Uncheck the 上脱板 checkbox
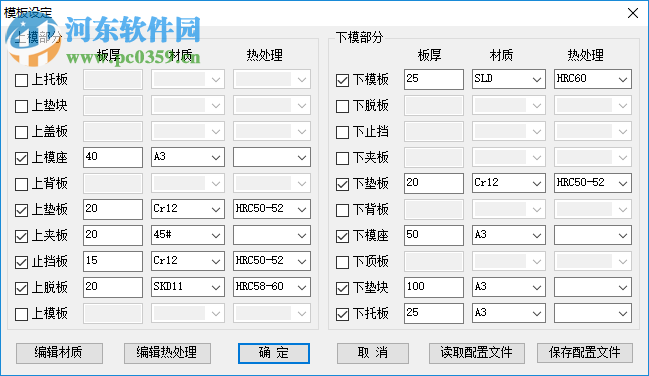Viewport: 649px width, 376px height. tap(21, 288)
